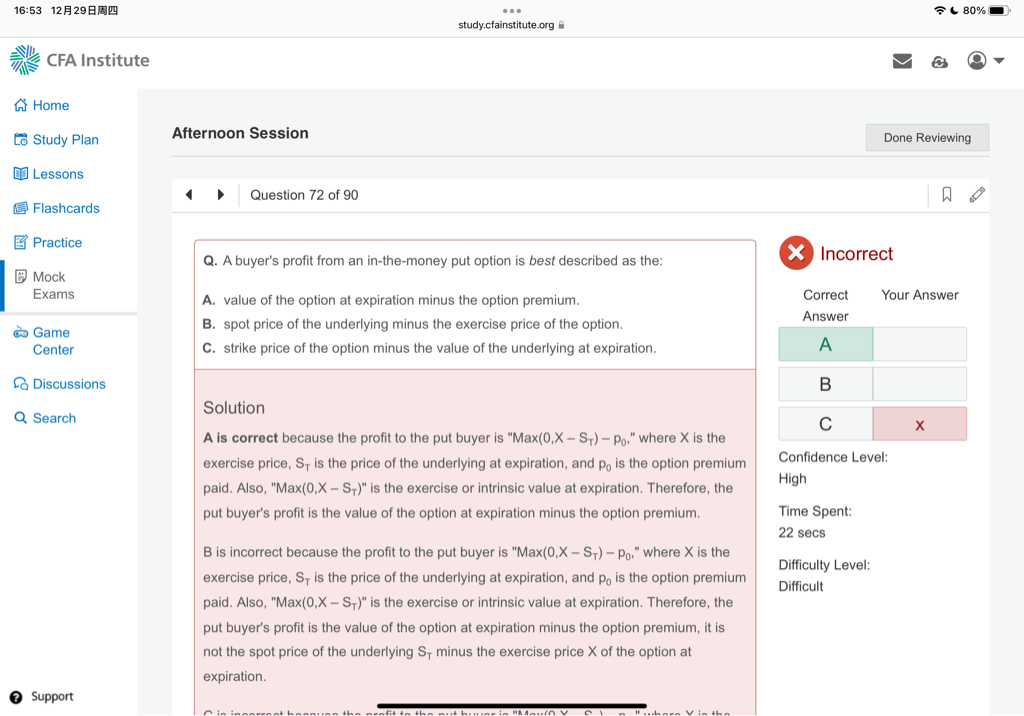The image size is (1024, 716).
Task: Click the Solution heading
Action: pyautogui.click(x=234, y=408)
